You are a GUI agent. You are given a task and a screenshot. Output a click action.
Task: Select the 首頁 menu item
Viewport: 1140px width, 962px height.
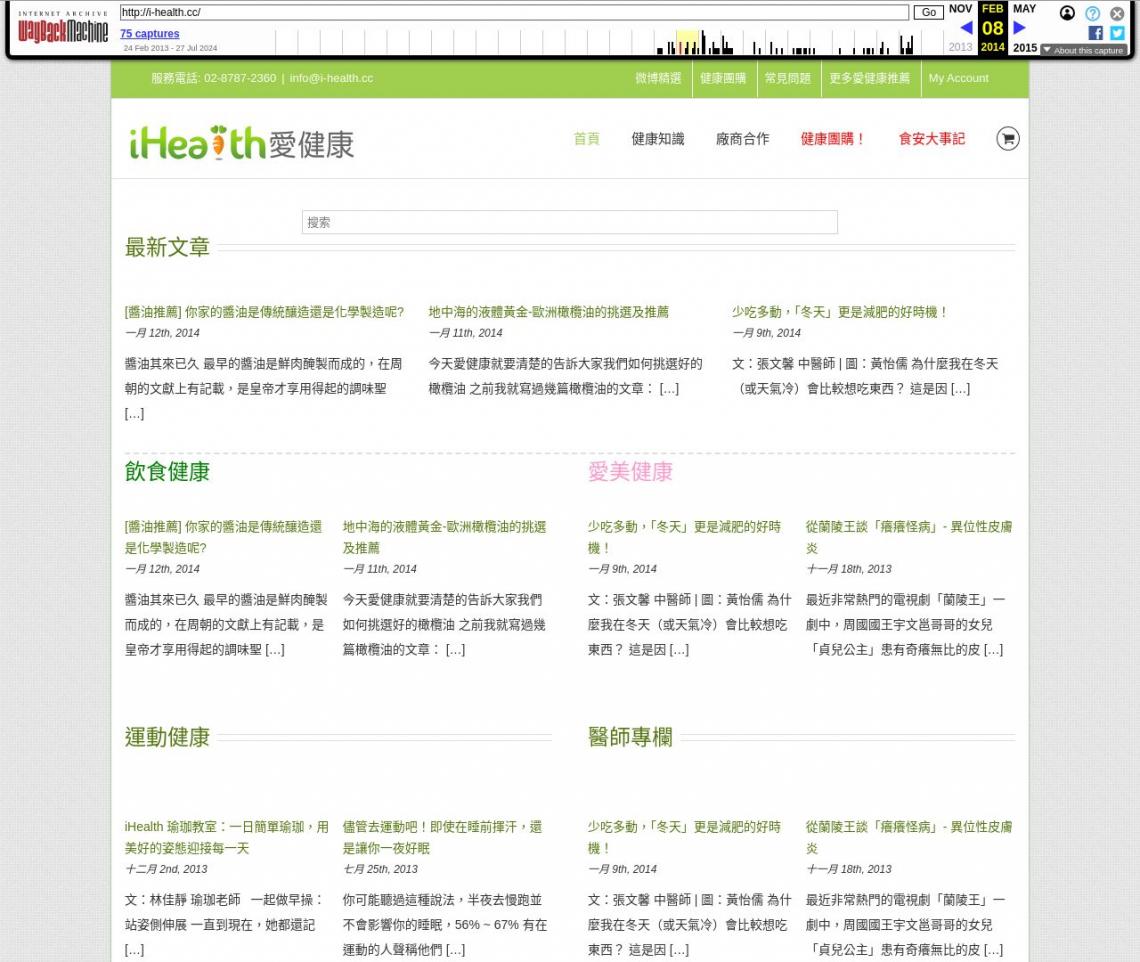pyautogui.click(x=586, y=139)
